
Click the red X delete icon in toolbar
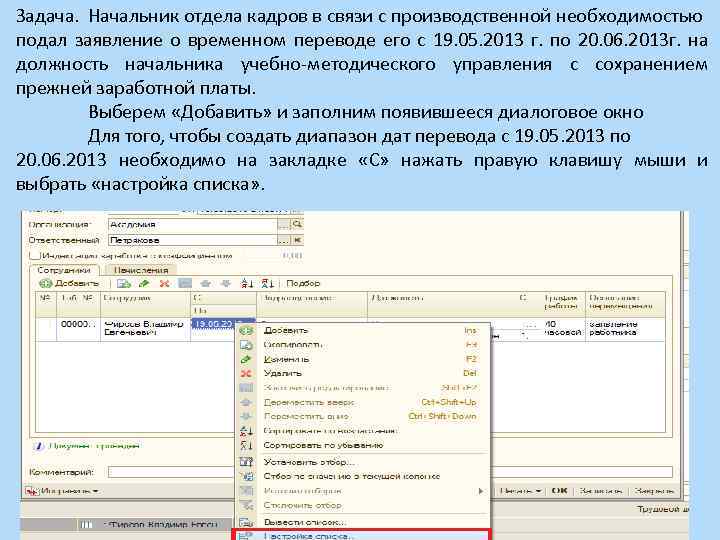click(164, 284)
